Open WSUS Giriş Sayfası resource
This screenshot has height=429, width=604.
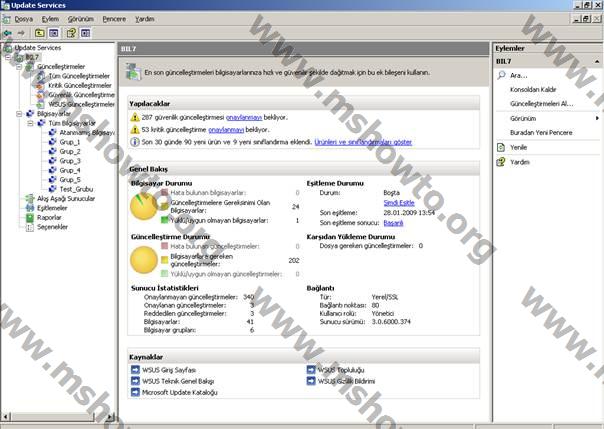169,370
